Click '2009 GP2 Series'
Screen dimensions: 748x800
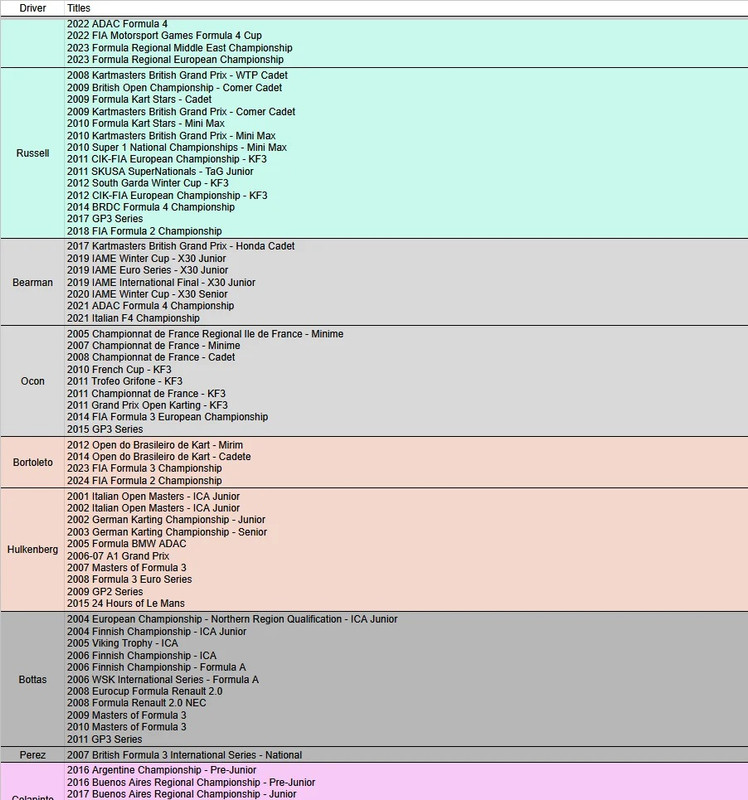(x=105, y=592)
